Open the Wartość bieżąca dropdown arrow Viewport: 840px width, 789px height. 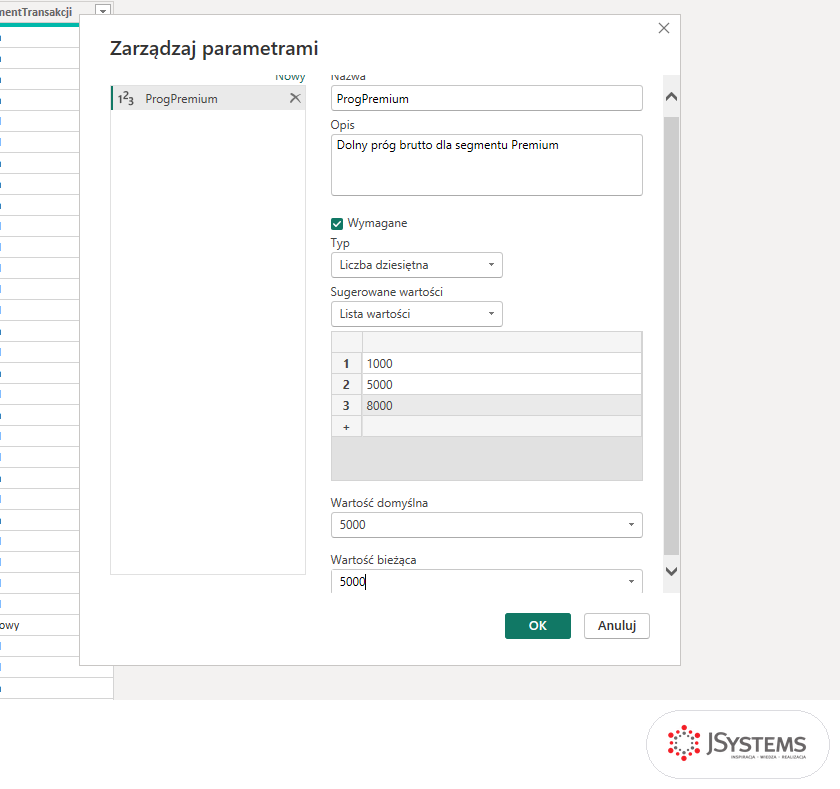pos(631,582)
